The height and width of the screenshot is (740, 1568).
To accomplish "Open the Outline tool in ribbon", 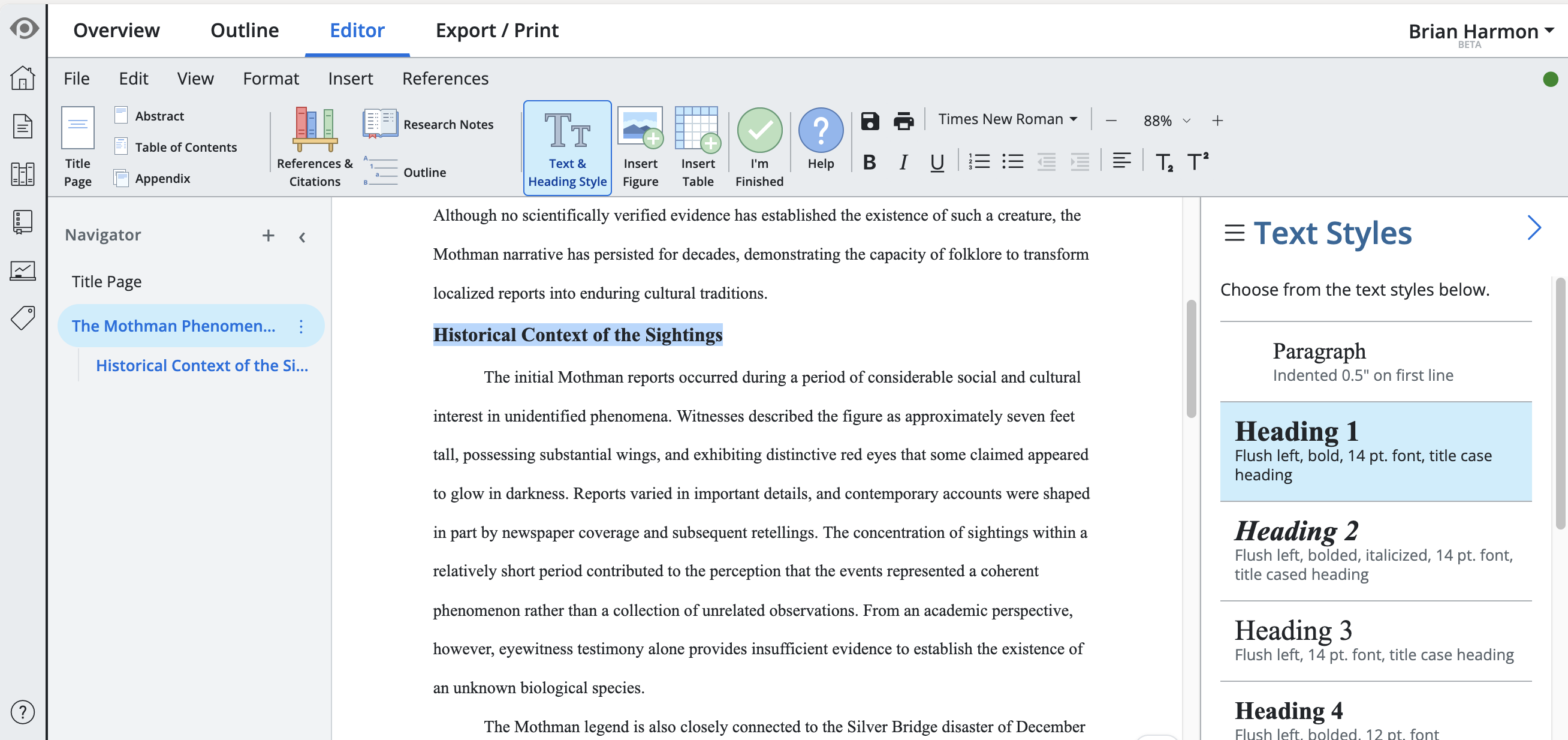I will tap(405, 172).
